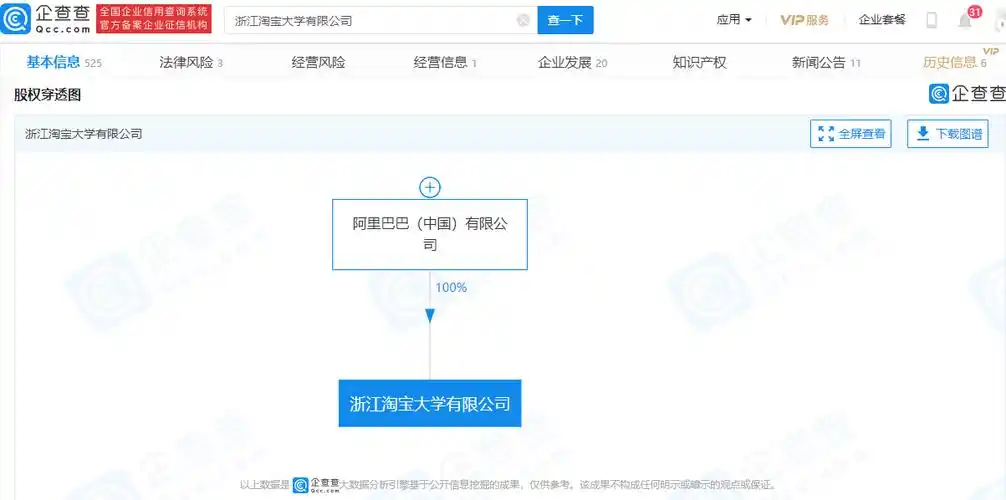
Task: Switch to 新闻公告 tab
Action: (826, 62)
